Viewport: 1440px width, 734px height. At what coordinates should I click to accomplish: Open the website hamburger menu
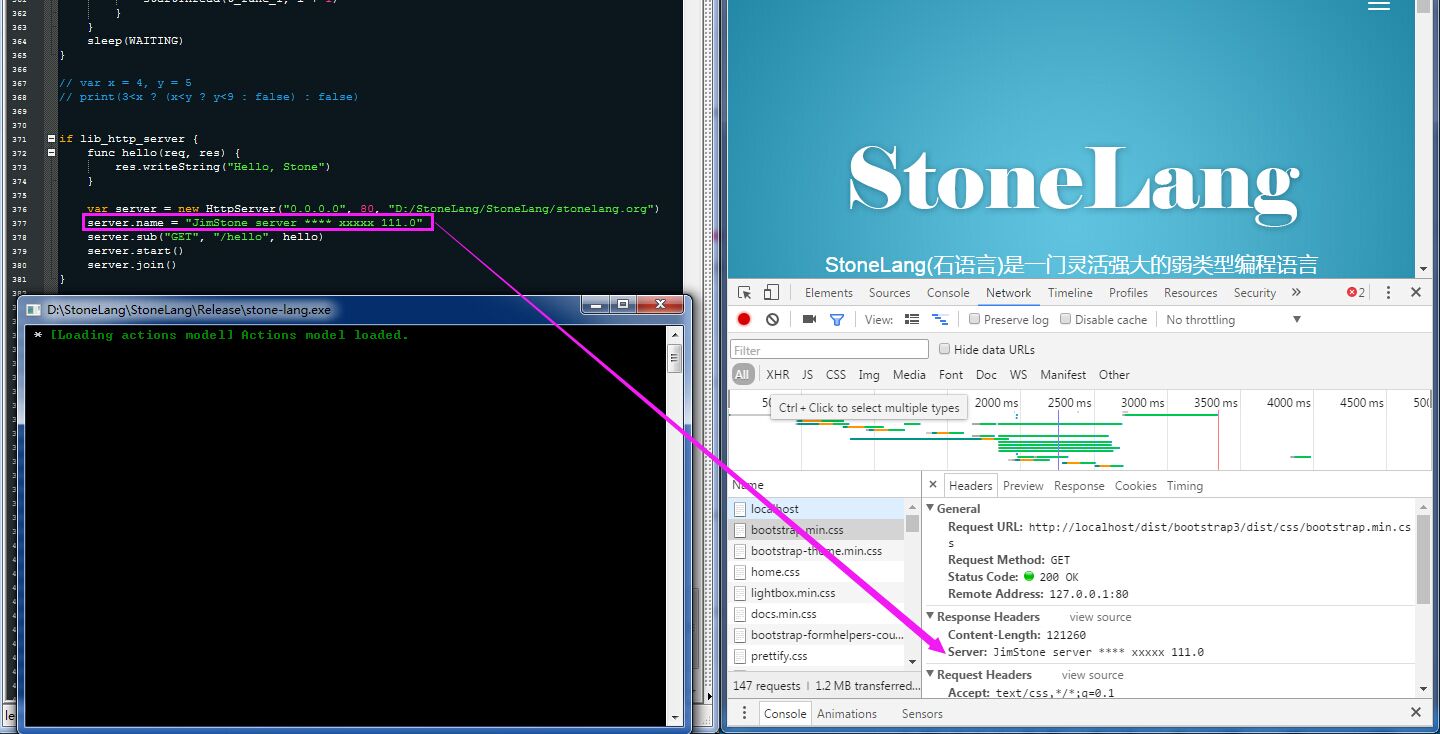[x=1379, y=6]
